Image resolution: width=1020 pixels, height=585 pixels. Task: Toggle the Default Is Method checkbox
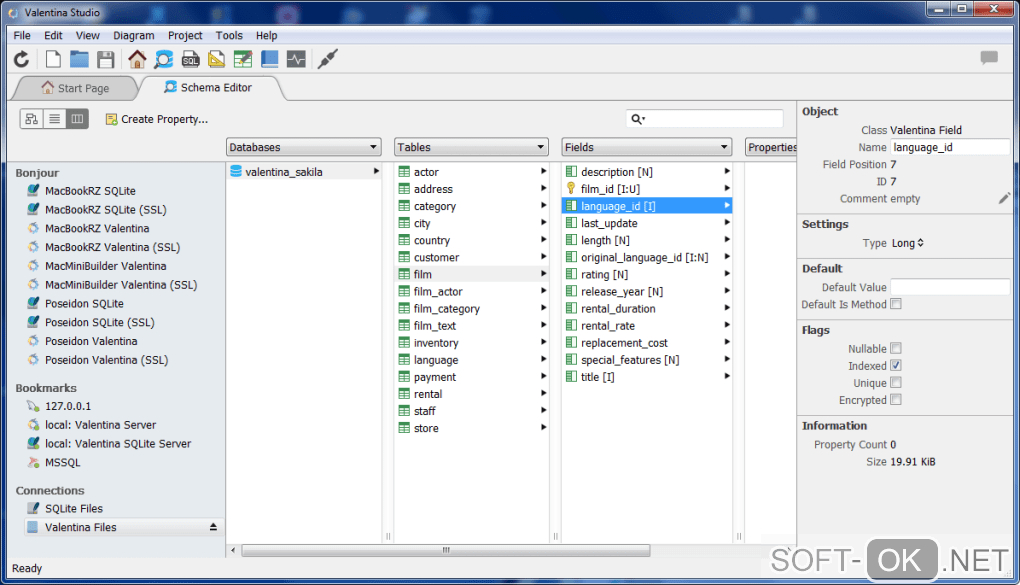pyautogui.click(x=896, y=304)
